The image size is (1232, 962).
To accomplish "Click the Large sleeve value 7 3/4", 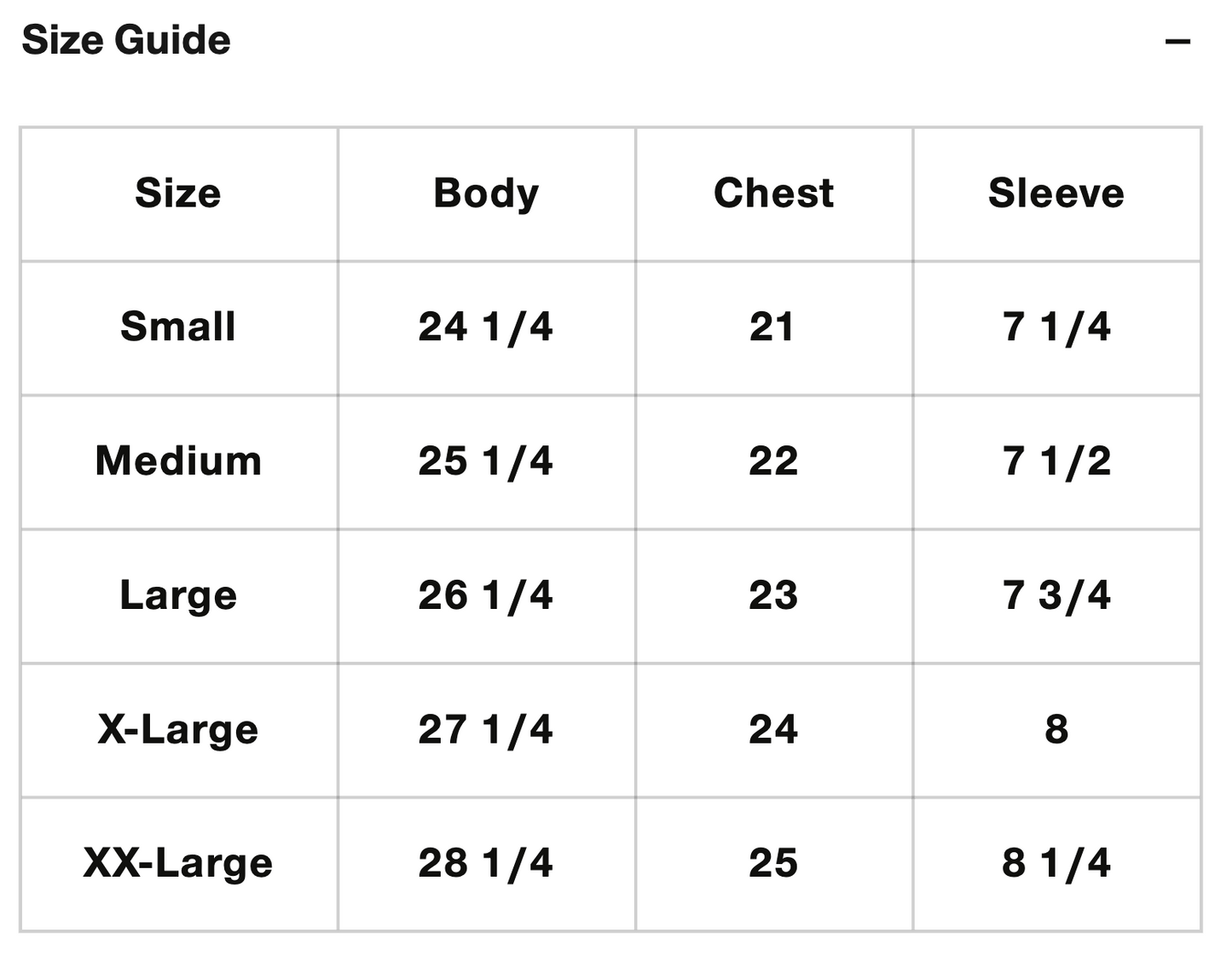I will pyautogui.click(x=1056, y=595).
